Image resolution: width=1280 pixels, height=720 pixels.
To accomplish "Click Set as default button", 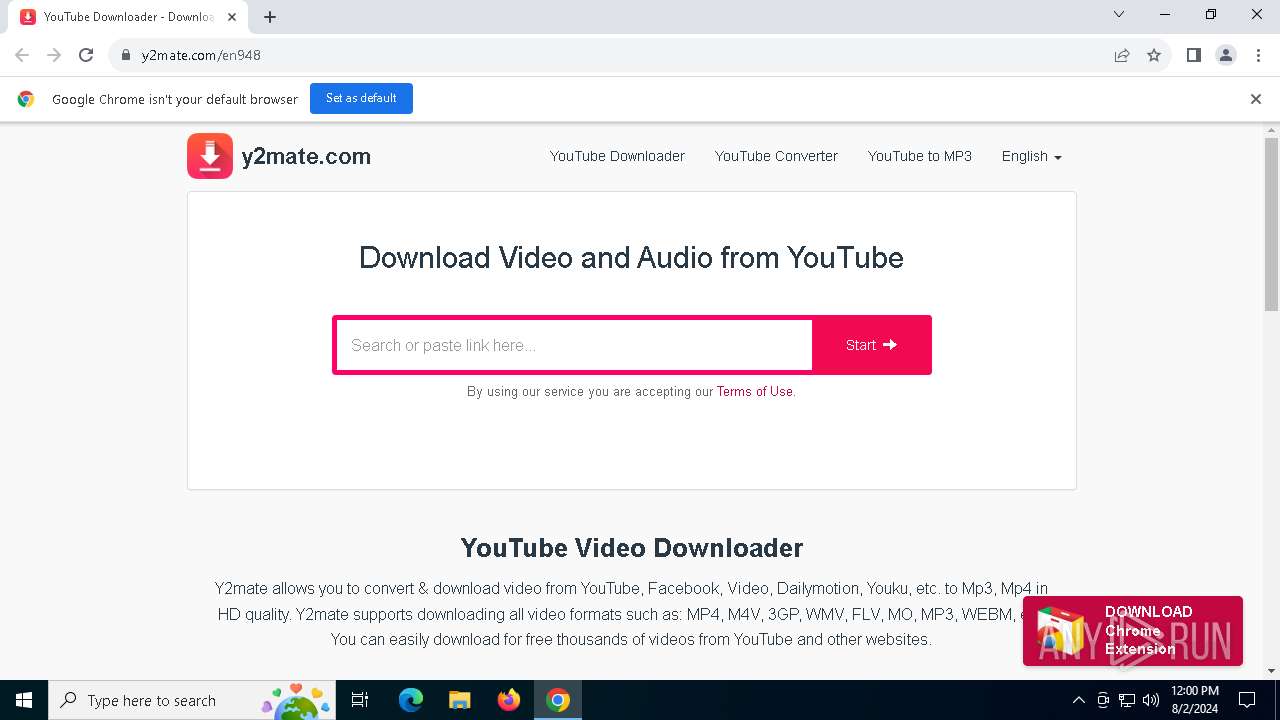I will point(361,98).
